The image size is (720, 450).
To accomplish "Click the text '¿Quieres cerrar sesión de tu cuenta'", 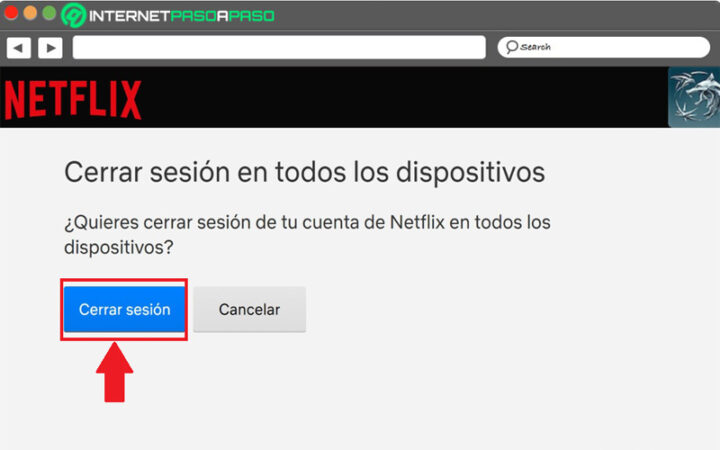I will pos(210,222).
